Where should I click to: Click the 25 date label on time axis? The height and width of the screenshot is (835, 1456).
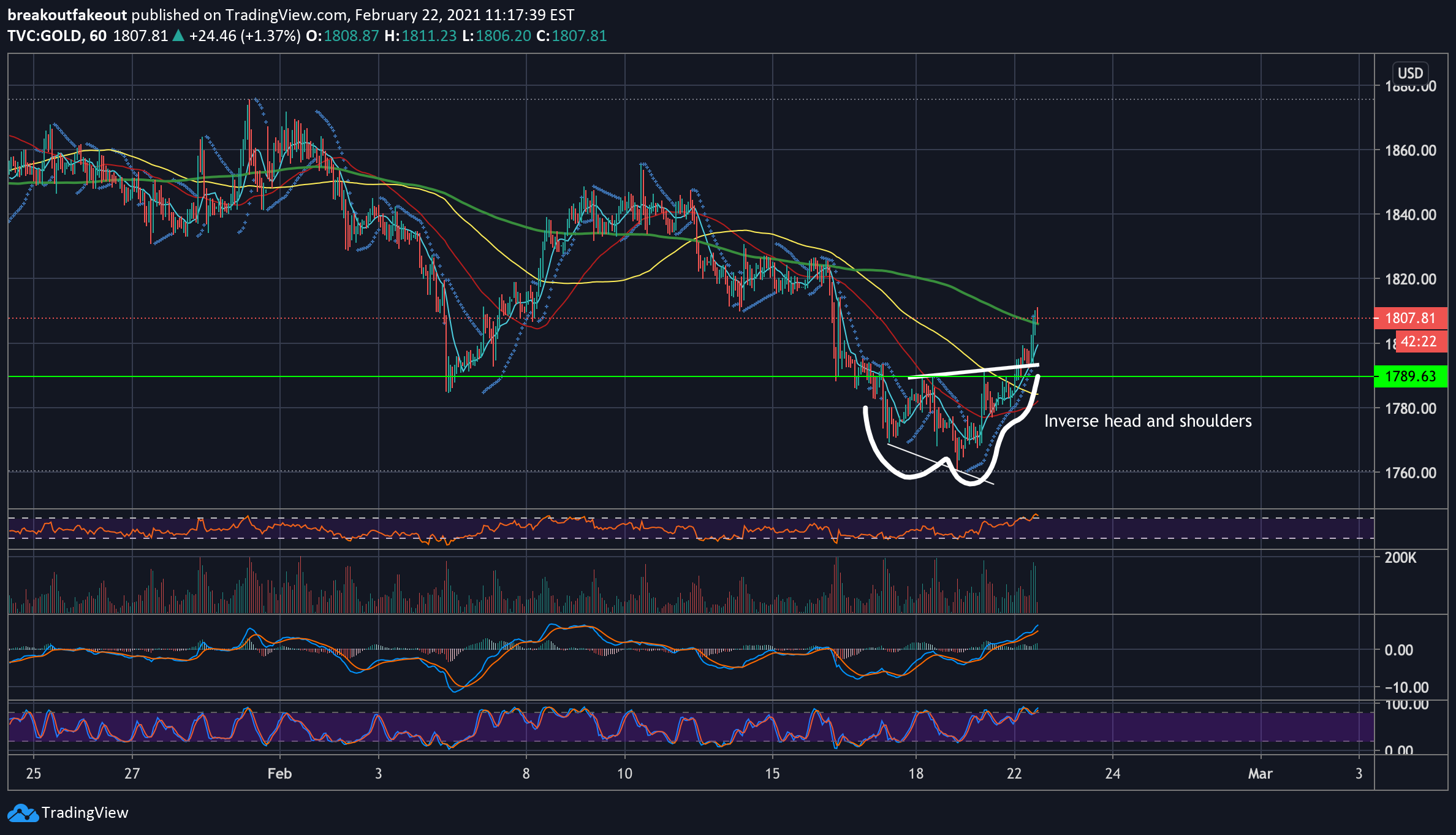tap(34, 774)
